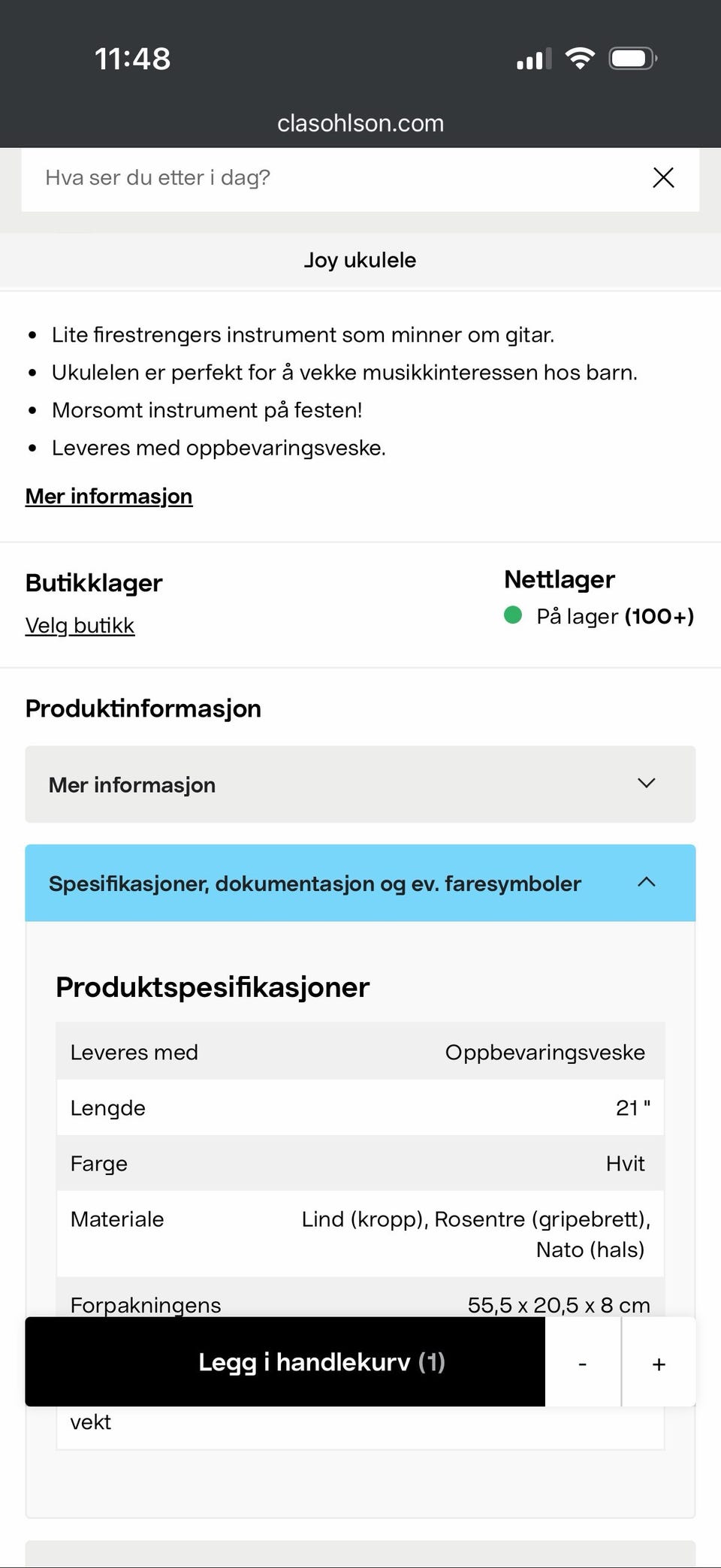721x1568 pixels.
Task: Tap the Wi-Fi status icon
Action: [x=580, y=58]
